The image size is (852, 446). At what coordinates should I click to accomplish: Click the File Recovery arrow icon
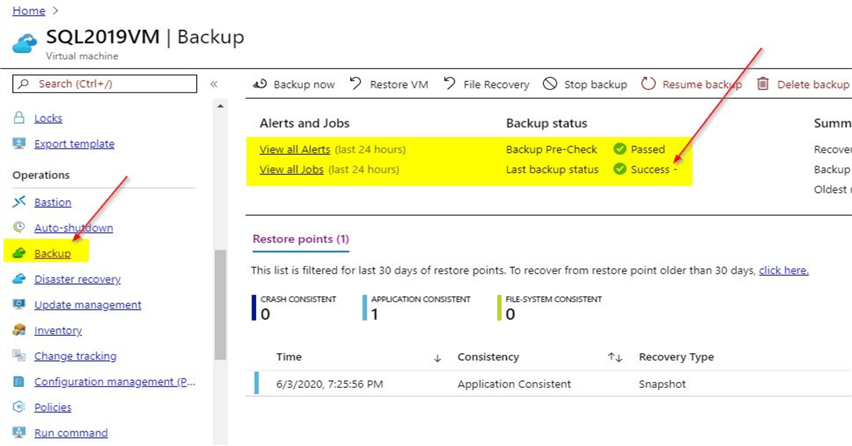(x=449, y=84)
